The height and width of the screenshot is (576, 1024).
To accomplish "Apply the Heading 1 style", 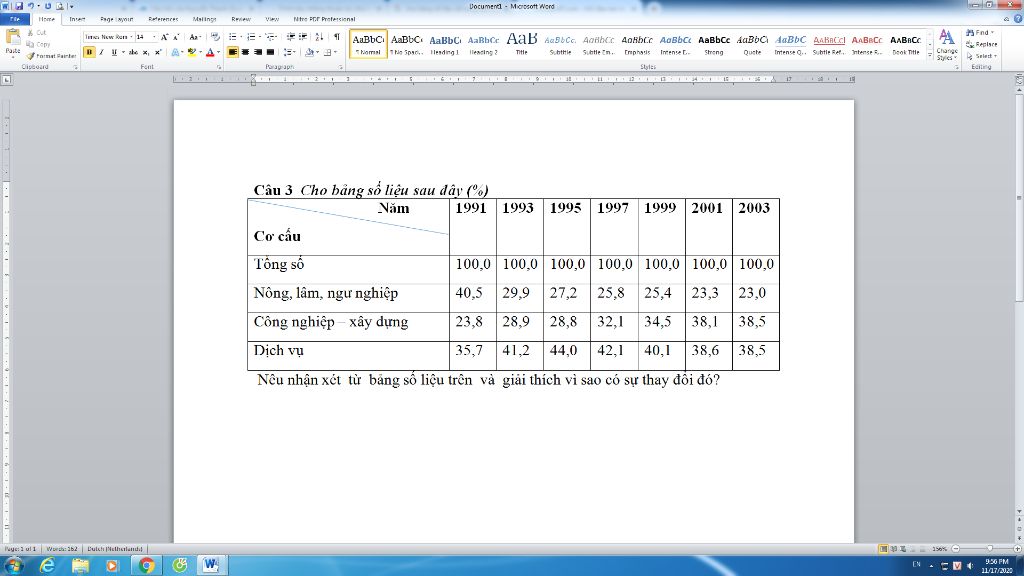I will point(445,44).
